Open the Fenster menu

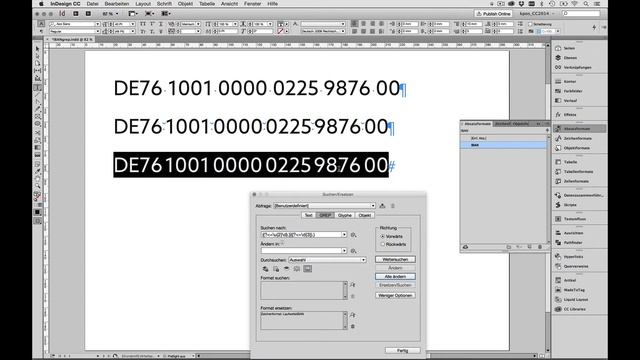252,4
